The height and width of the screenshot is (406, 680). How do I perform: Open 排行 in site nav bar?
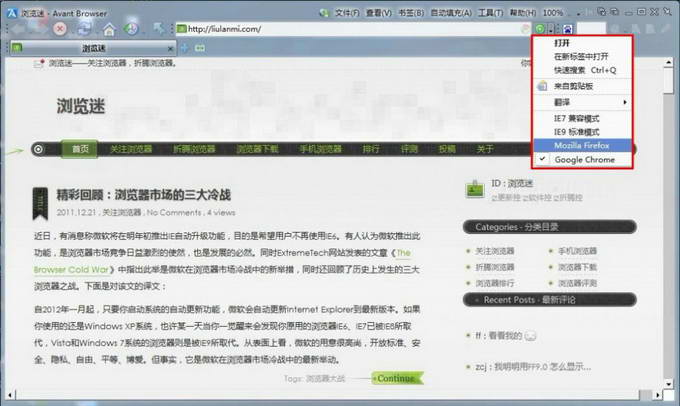[x=371, y=149]
